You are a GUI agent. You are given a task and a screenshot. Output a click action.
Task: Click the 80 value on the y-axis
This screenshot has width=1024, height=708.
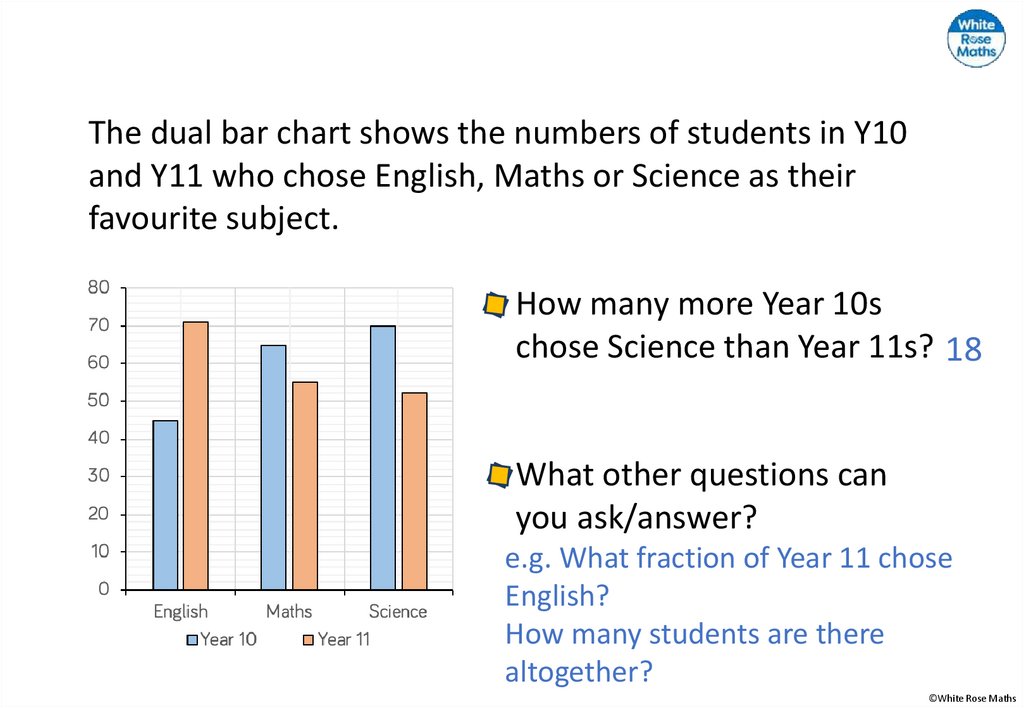click(99, 288)
